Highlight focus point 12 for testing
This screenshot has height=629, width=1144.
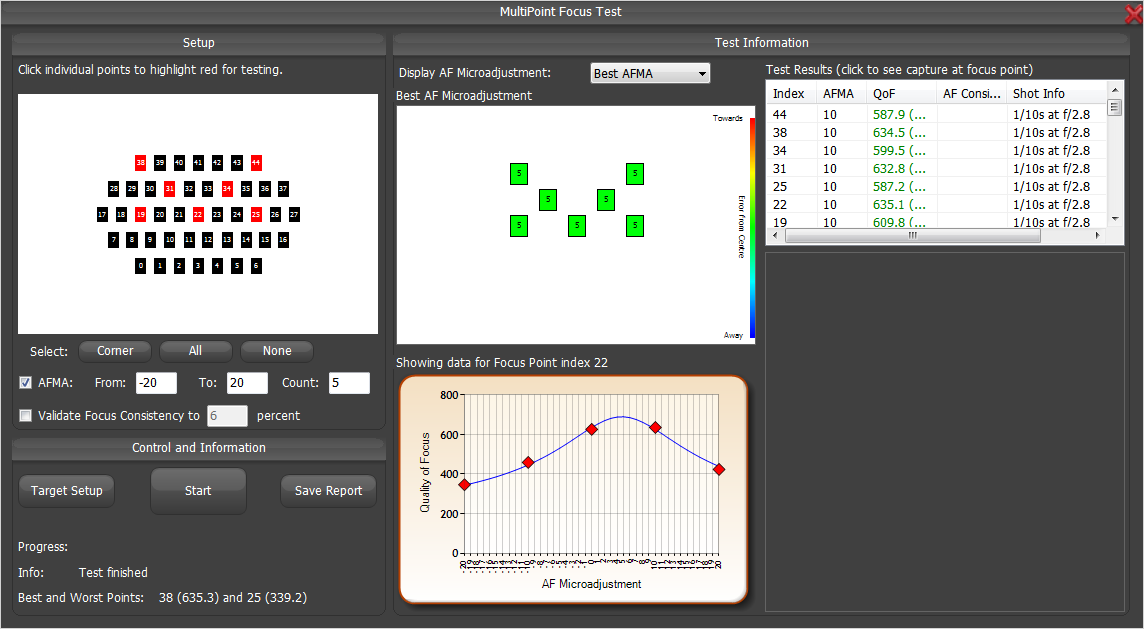point(208,239)
